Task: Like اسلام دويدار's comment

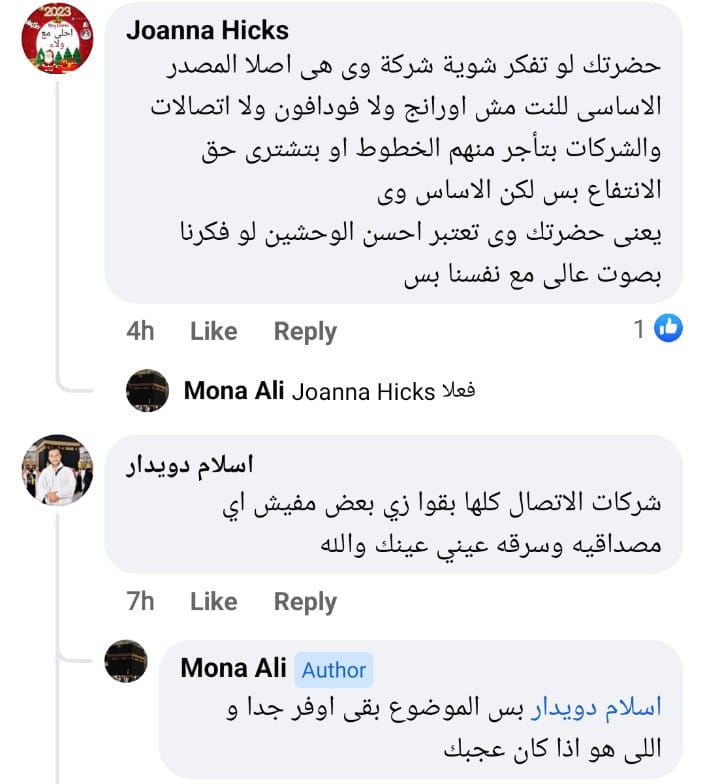Action: (213, 601)
